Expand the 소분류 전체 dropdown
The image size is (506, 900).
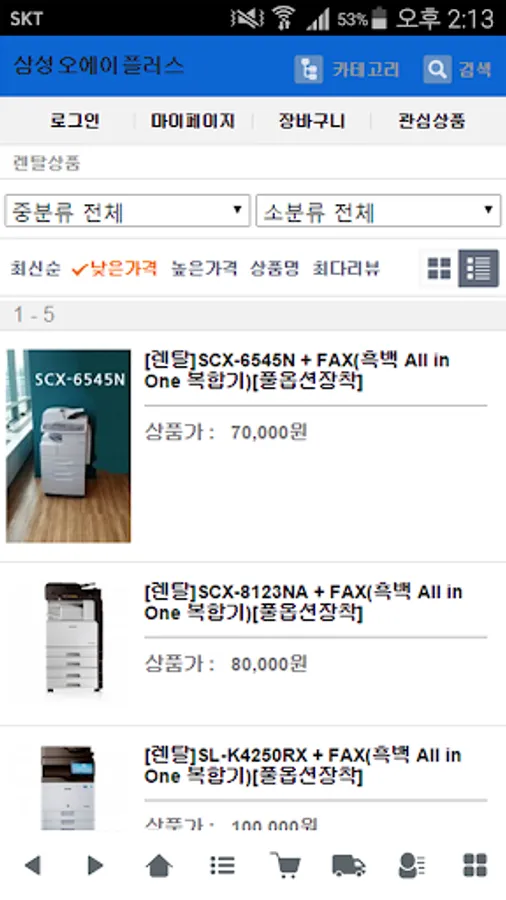tap(379, 211)
